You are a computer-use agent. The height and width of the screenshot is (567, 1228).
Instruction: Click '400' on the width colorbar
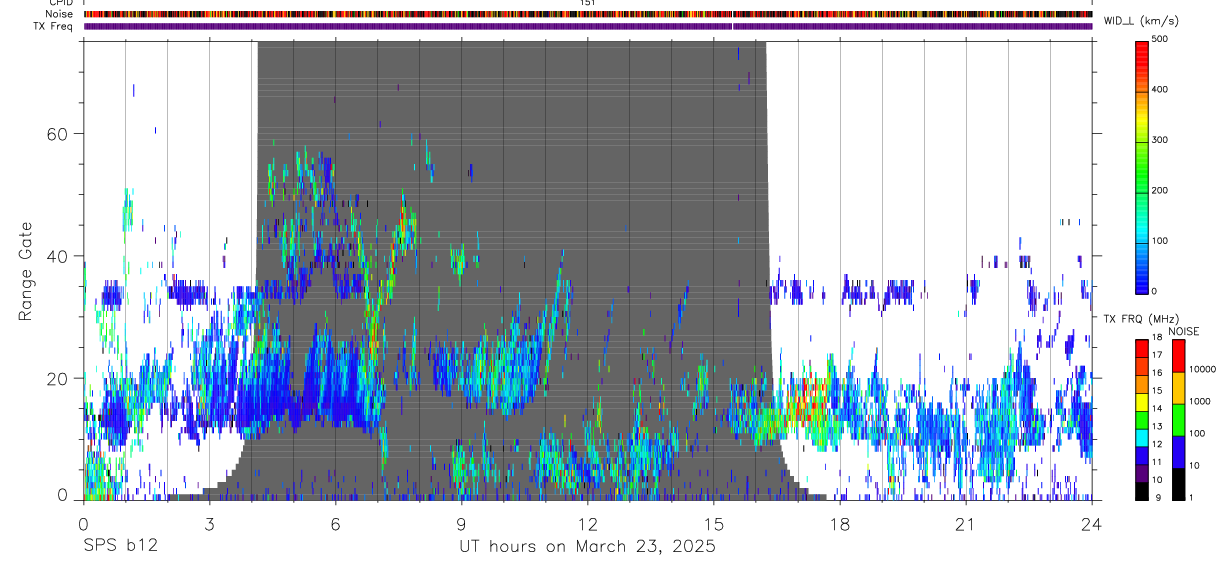point(1160,90)
